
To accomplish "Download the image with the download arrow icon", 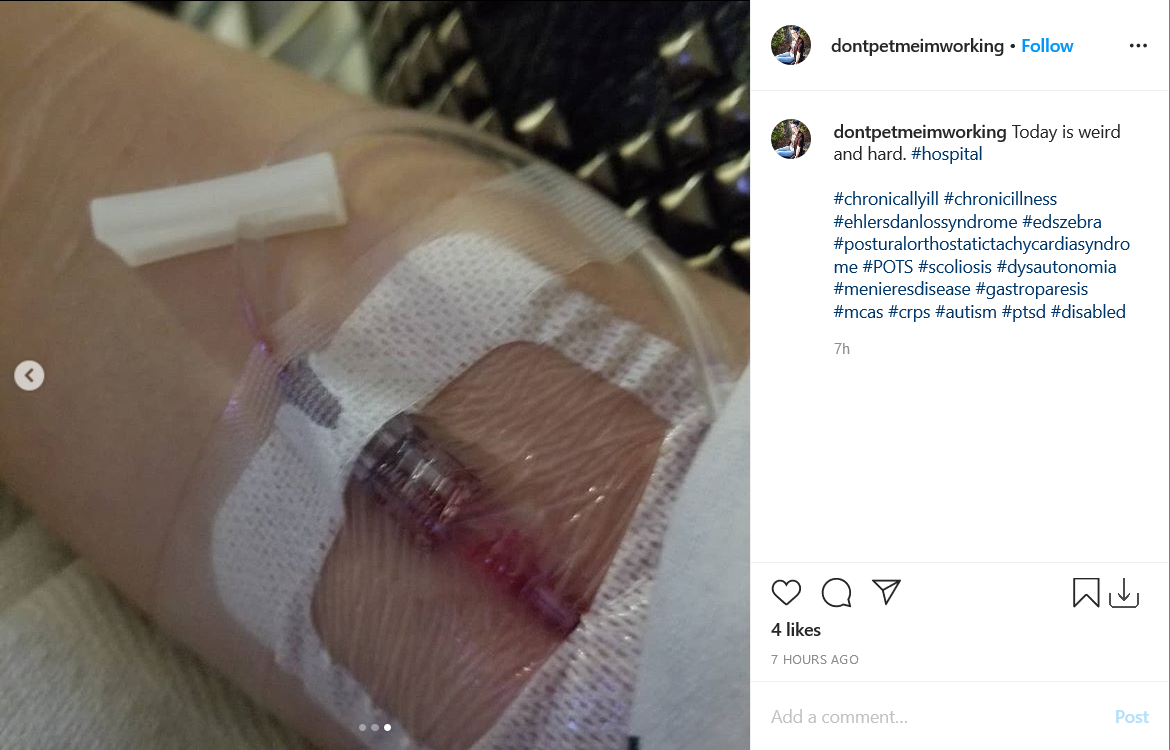I will click(x=1124, y=593).
